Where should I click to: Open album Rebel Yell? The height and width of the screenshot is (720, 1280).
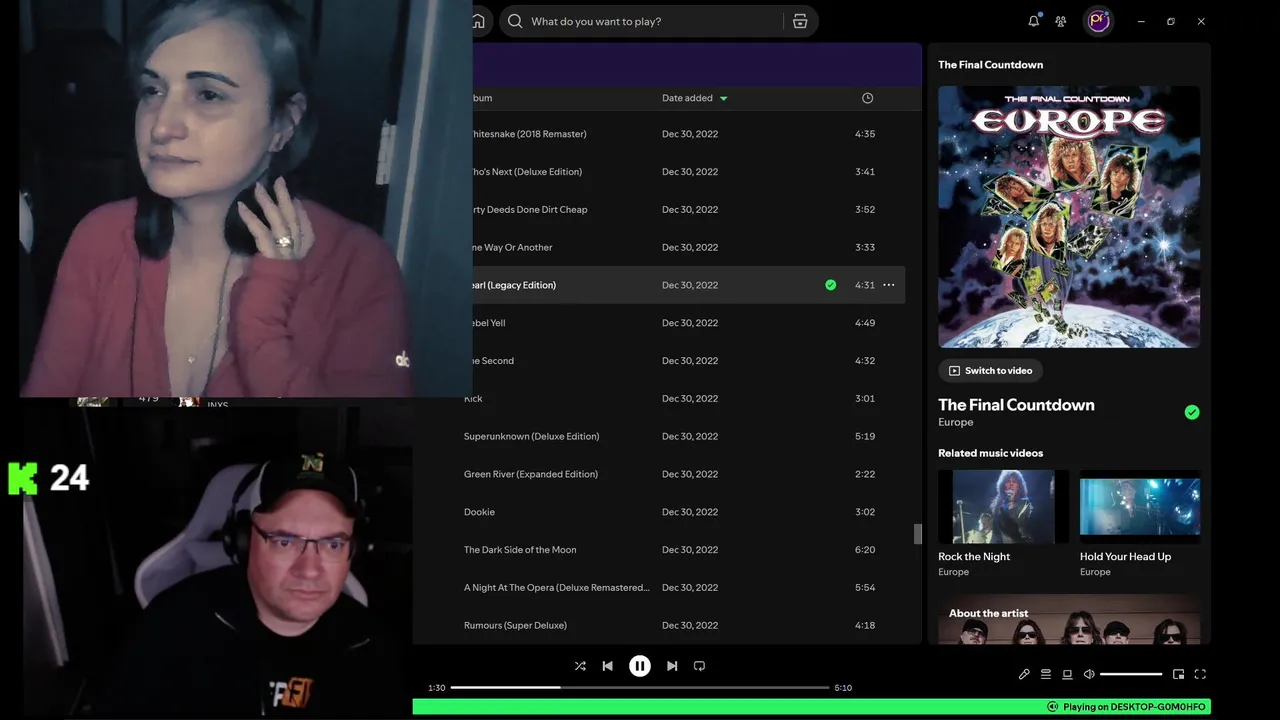488,323
